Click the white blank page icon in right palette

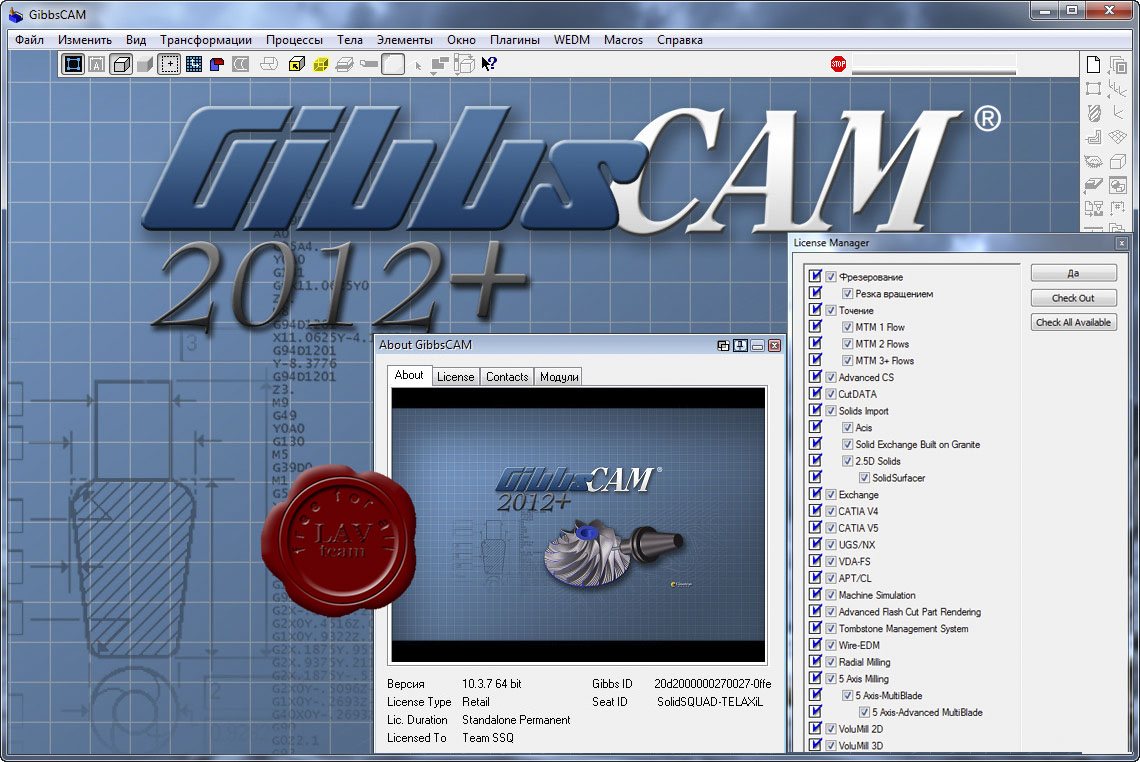pos(1093,65)
